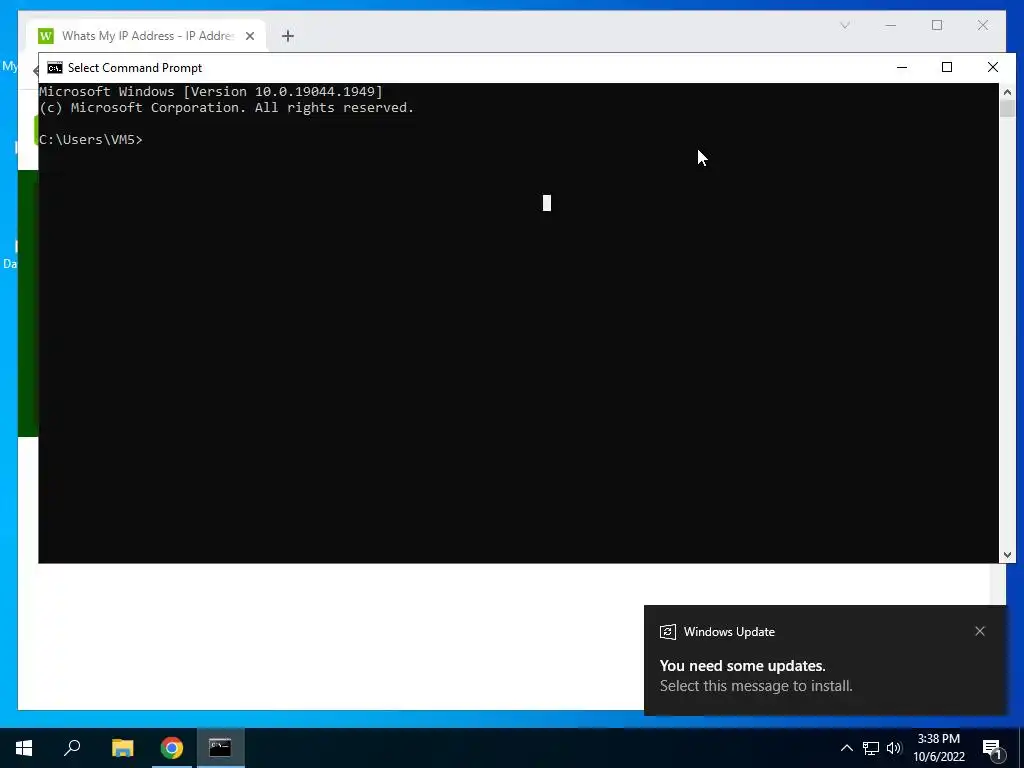Click the Command Prompt scrollbar thumb

coord(1007,108)
